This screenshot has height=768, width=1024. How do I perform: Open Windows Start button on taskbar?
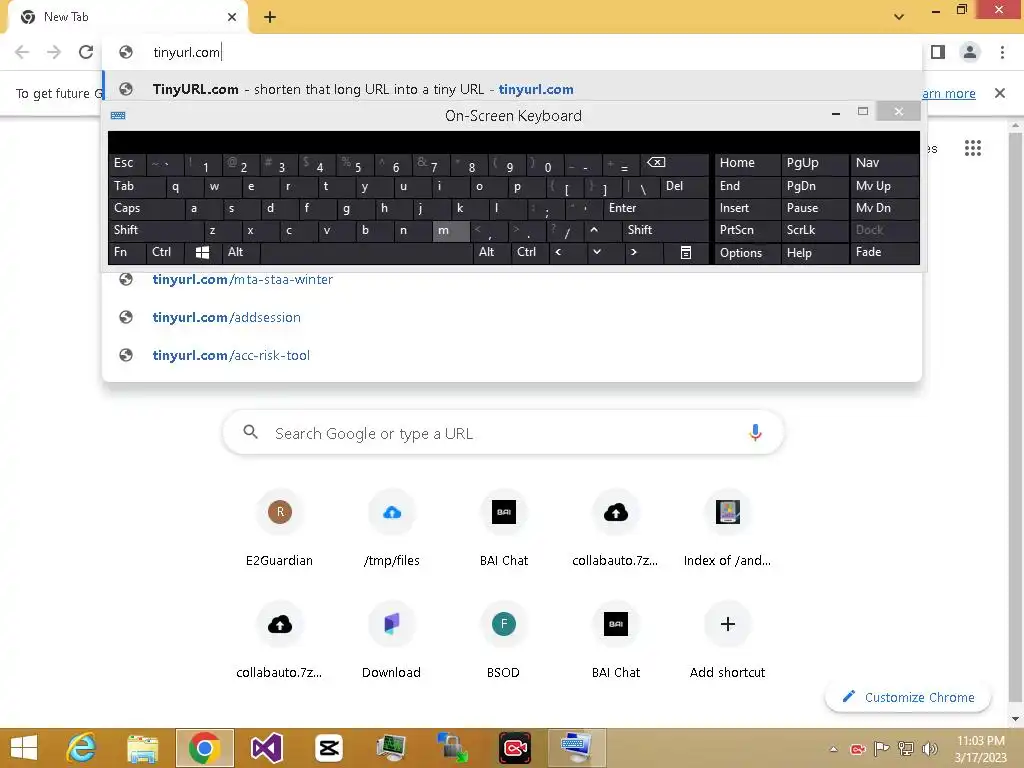24,748
